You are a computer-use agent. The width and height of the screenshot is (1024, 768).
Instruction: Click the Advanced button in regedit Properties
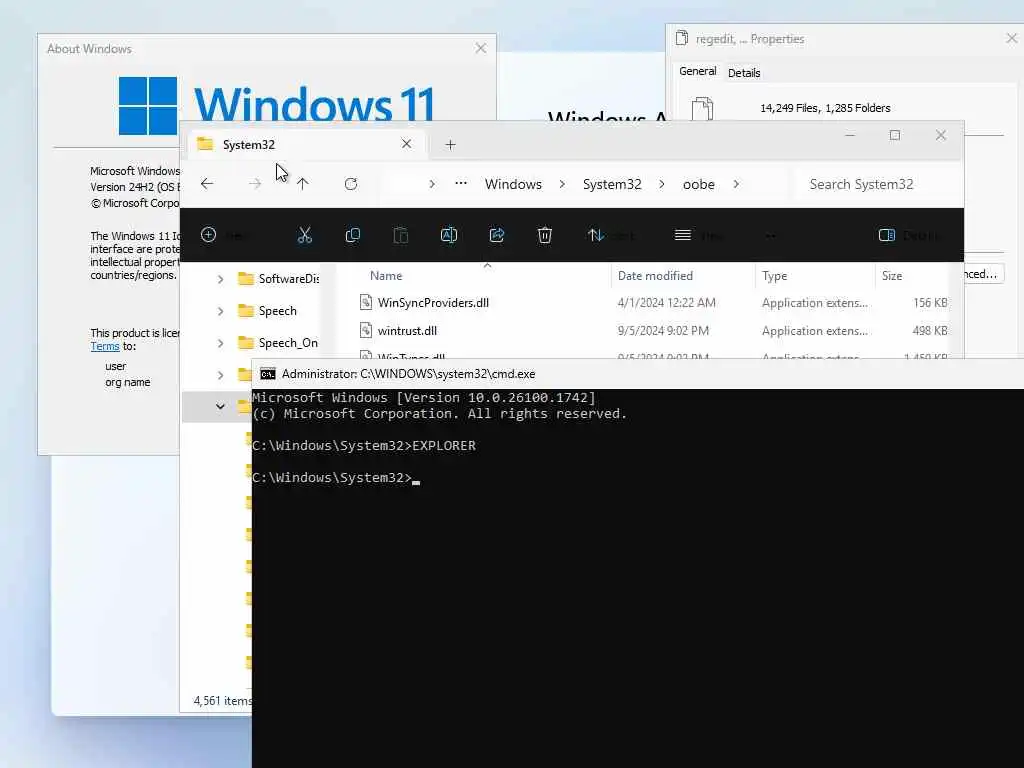point(984,274)
